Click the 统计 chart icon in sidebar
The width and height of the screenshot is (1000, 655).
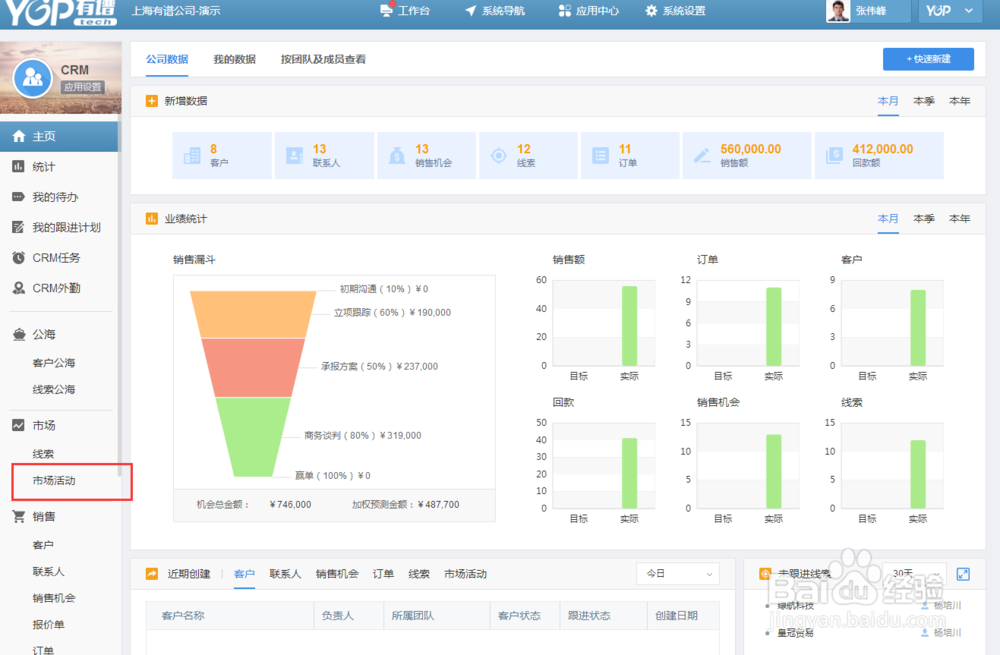point(18,166)
